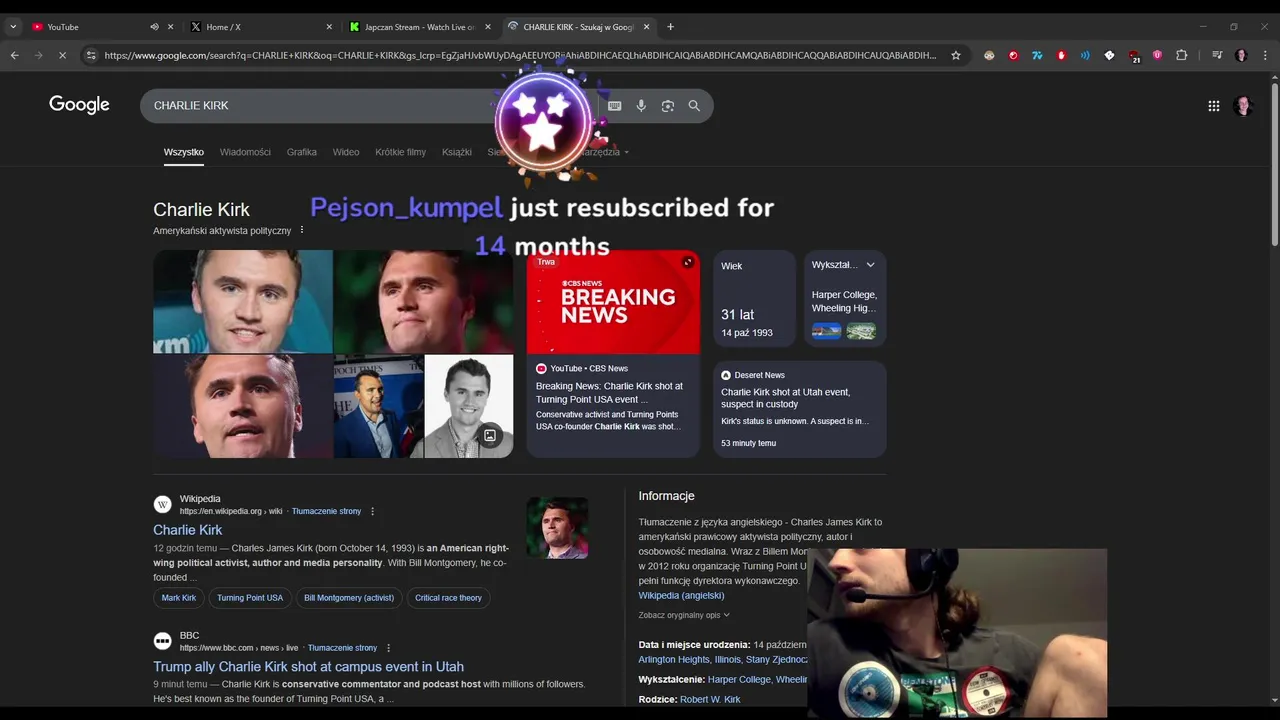Image resolution: width=1280 pixels, height=720 pixels.
Task: Open the red hand ad-blocker extension
Action: [x=1061, y=55]
